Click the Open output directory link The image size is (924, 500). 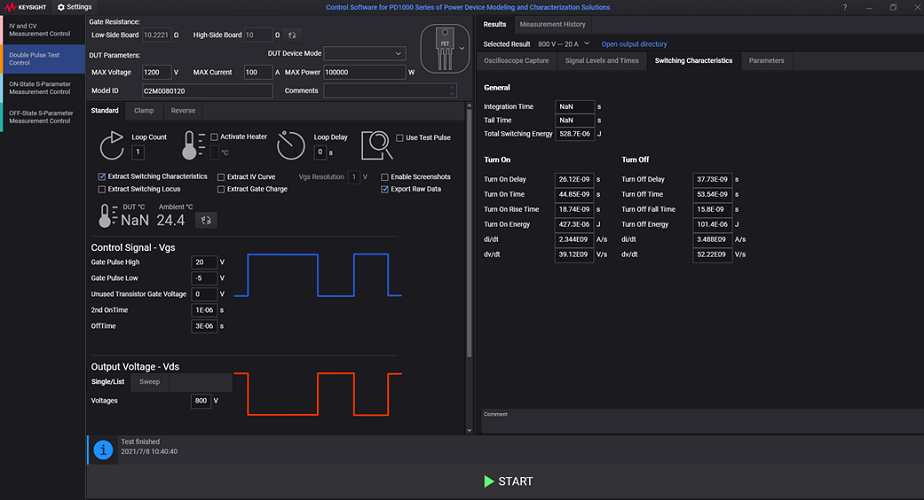(x=634, y=44)
